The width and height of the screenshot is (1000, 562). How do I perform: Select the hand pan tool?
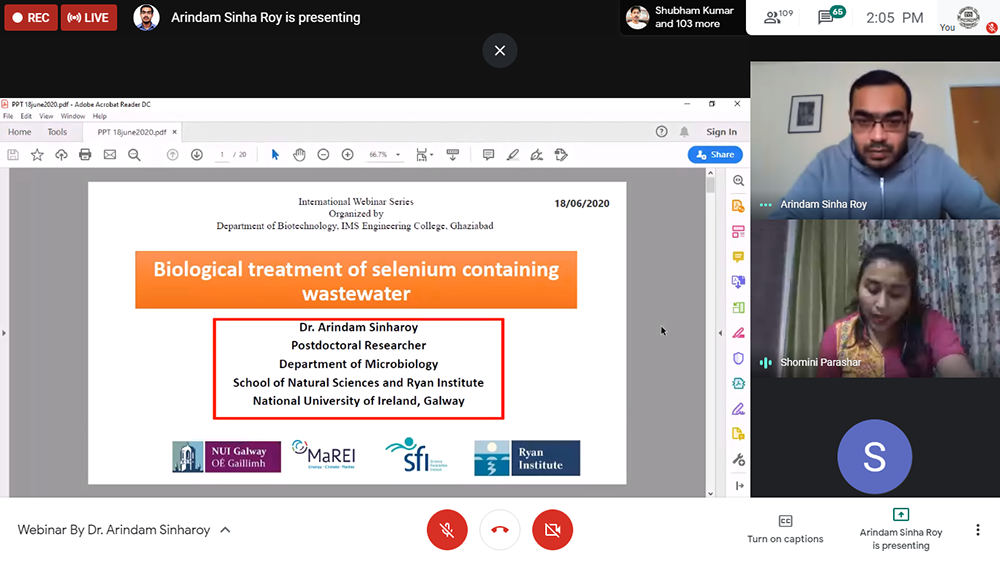299,155
